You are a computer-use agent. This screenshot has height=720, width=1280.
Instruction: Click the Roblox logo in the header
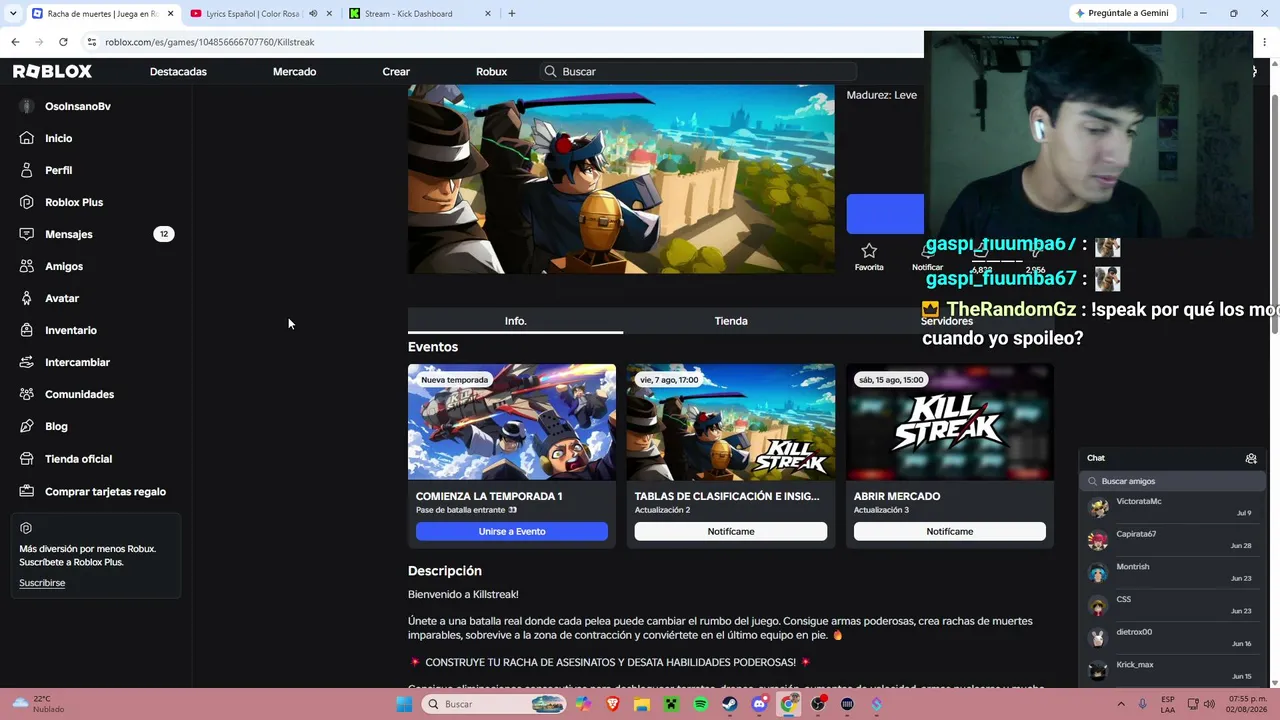[x=52, y=71]
